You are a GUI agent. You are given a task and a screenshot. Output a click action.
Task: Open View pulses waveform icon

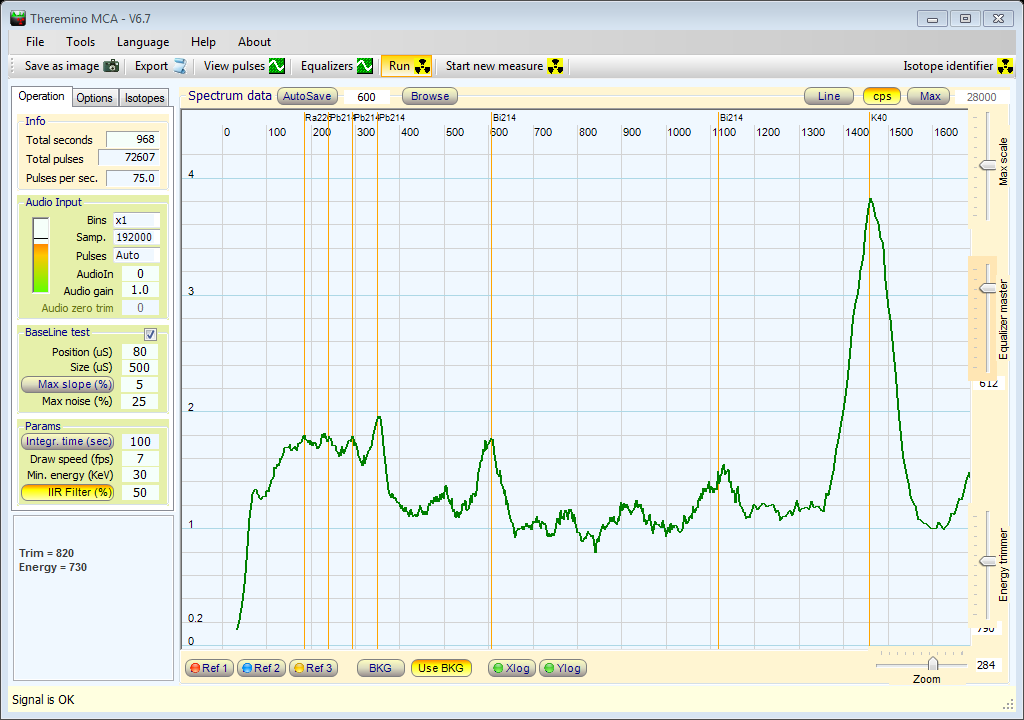click(x=277, y=66)
